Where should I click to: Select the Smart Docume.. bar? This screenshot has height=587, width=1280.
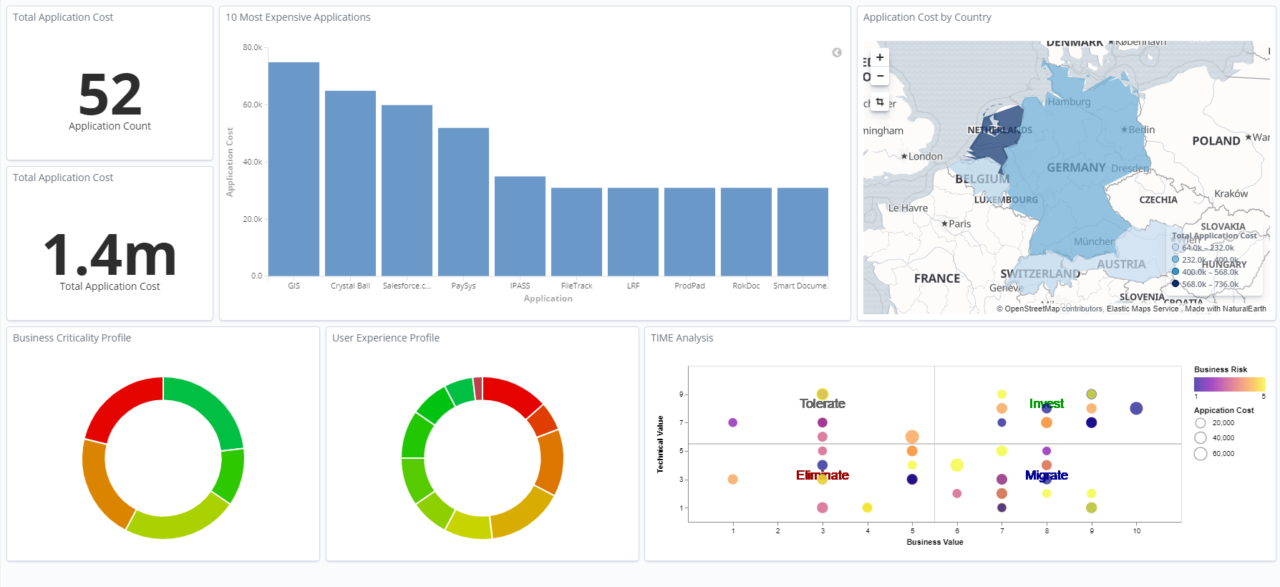[x=802, y=232]
